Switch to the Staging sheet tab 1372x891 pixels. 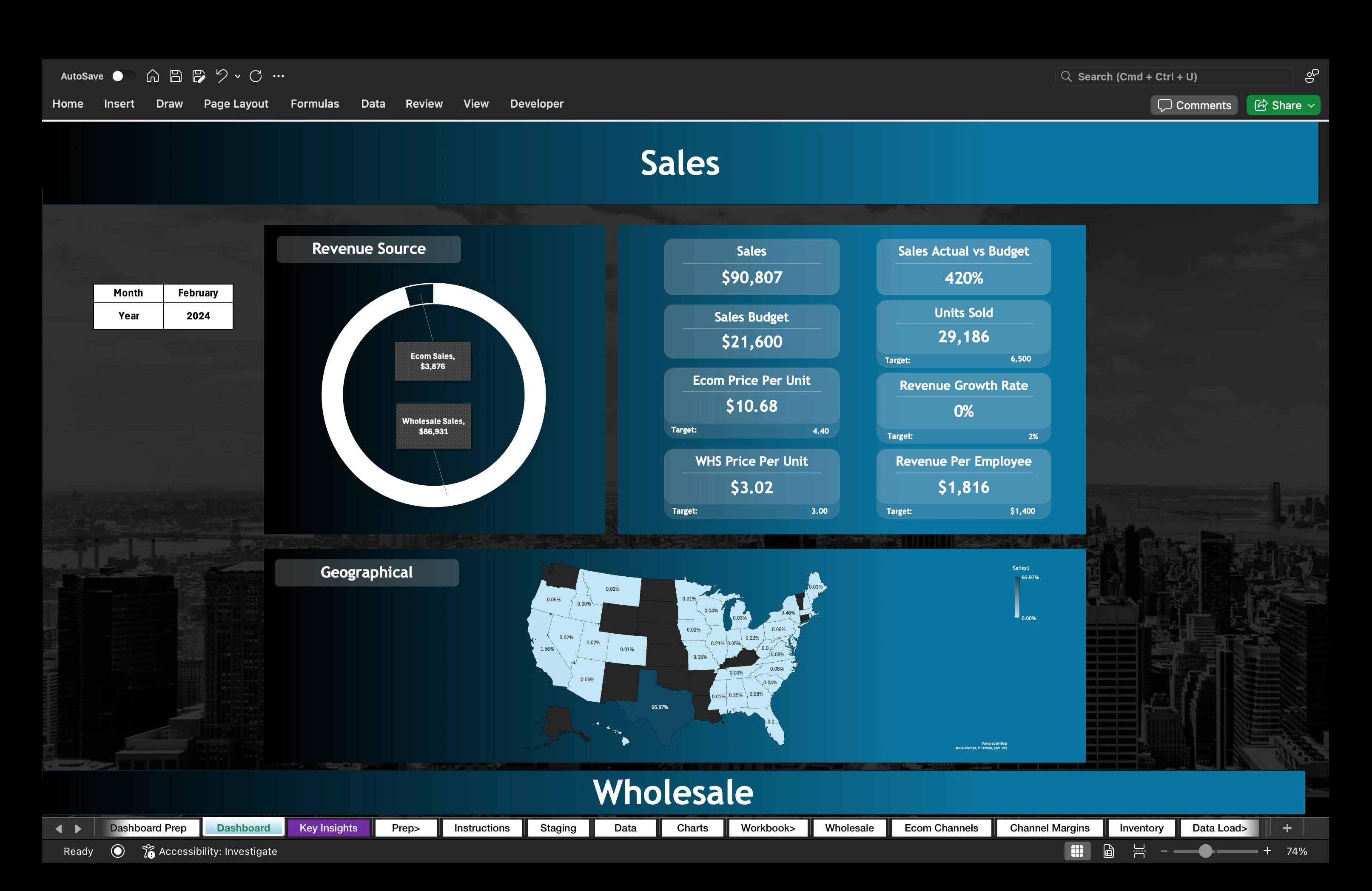tap(558, 828)
